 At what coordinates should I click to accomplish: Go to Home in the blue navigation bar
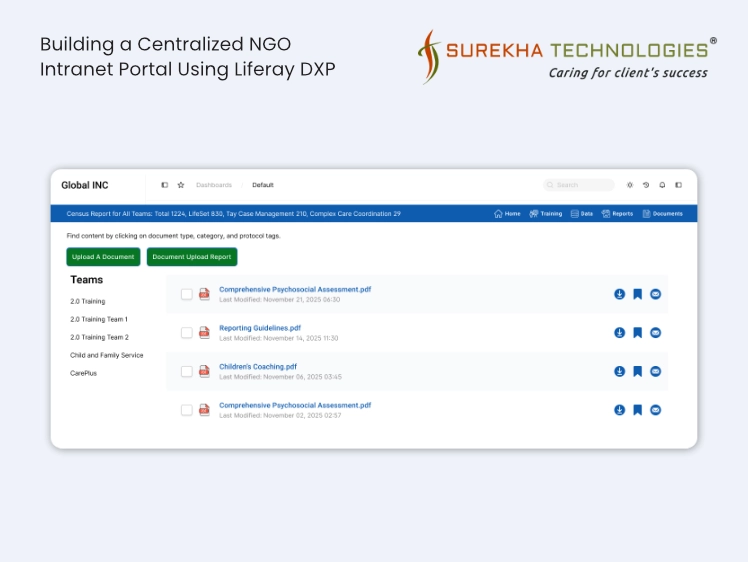(507, 214)
